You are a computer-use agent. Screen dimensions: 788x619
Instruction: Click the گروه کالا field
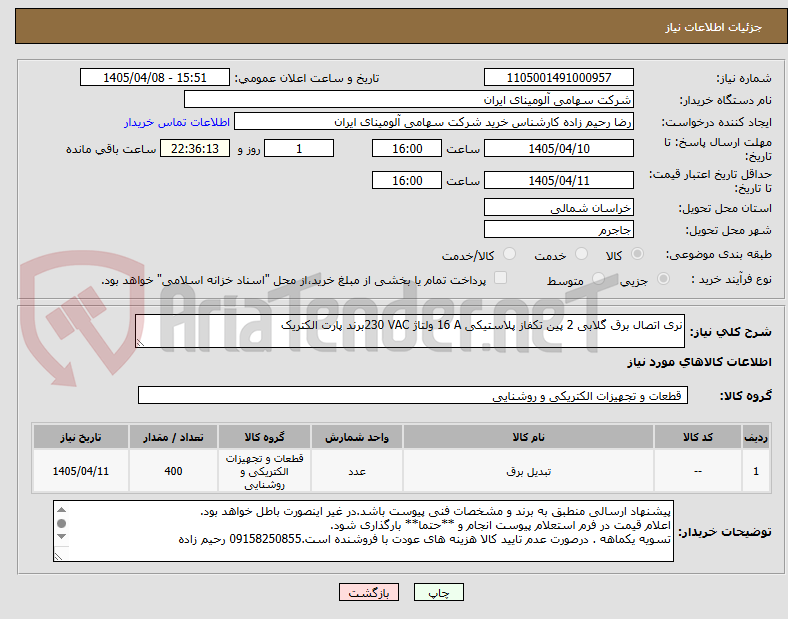(x=413, y=395)
